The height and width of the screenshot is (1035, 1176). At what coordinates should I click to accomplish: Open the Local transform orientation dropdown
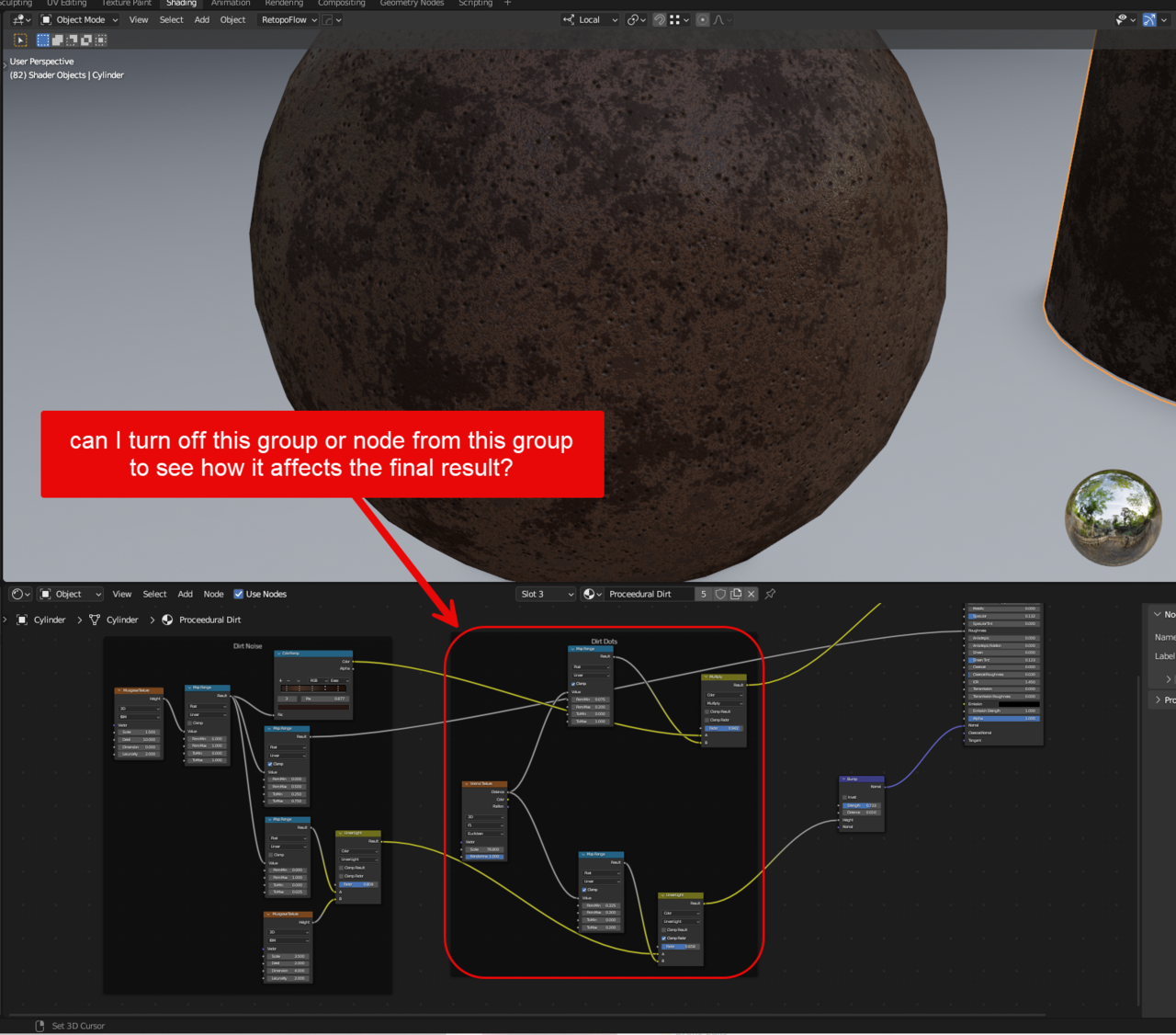(x=591, y=19)
